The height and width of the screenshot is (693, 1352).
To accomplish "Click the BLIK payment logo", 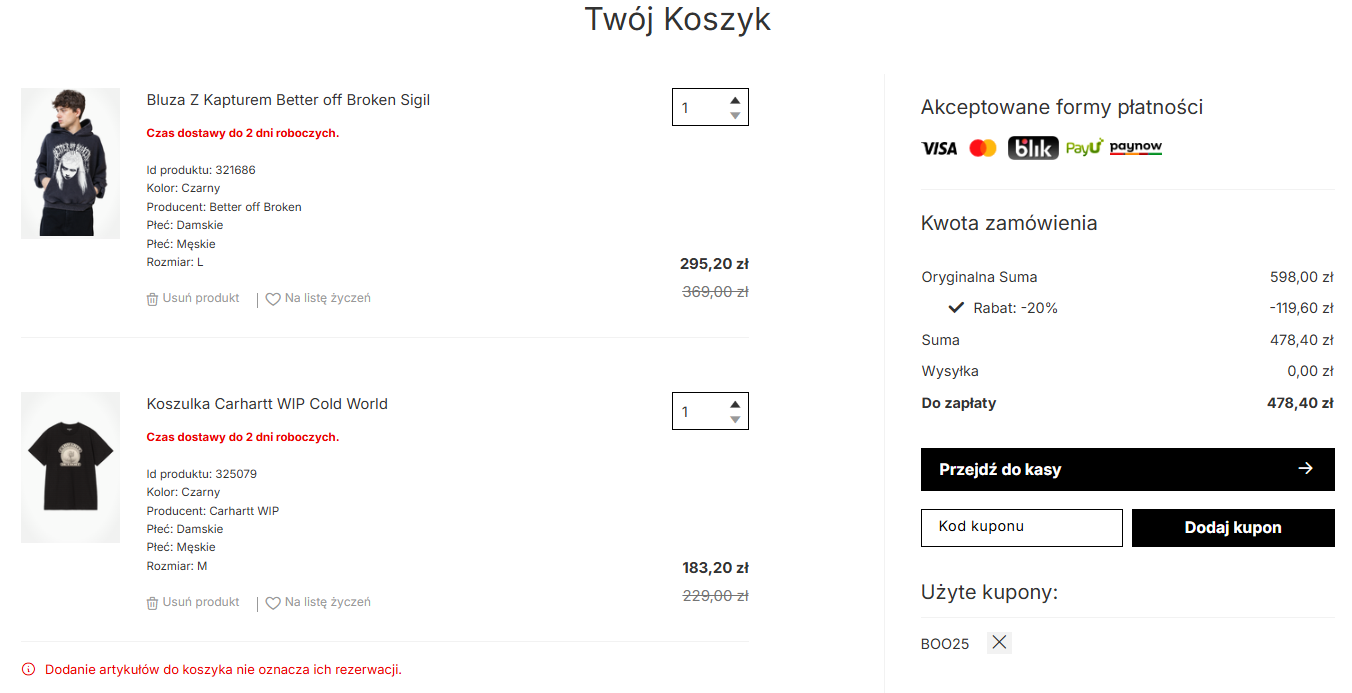I will pos(1032,148).
